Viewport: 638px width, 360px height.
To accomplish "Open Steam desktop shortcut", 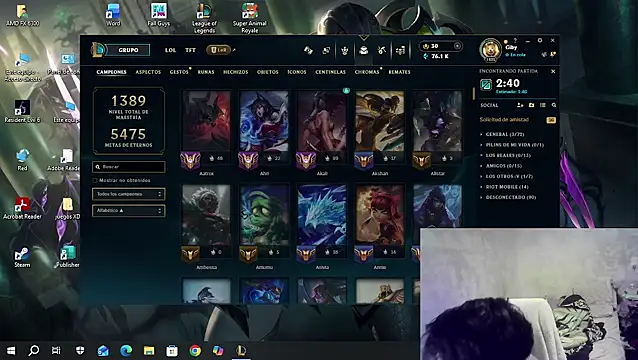I will (22, 257).
